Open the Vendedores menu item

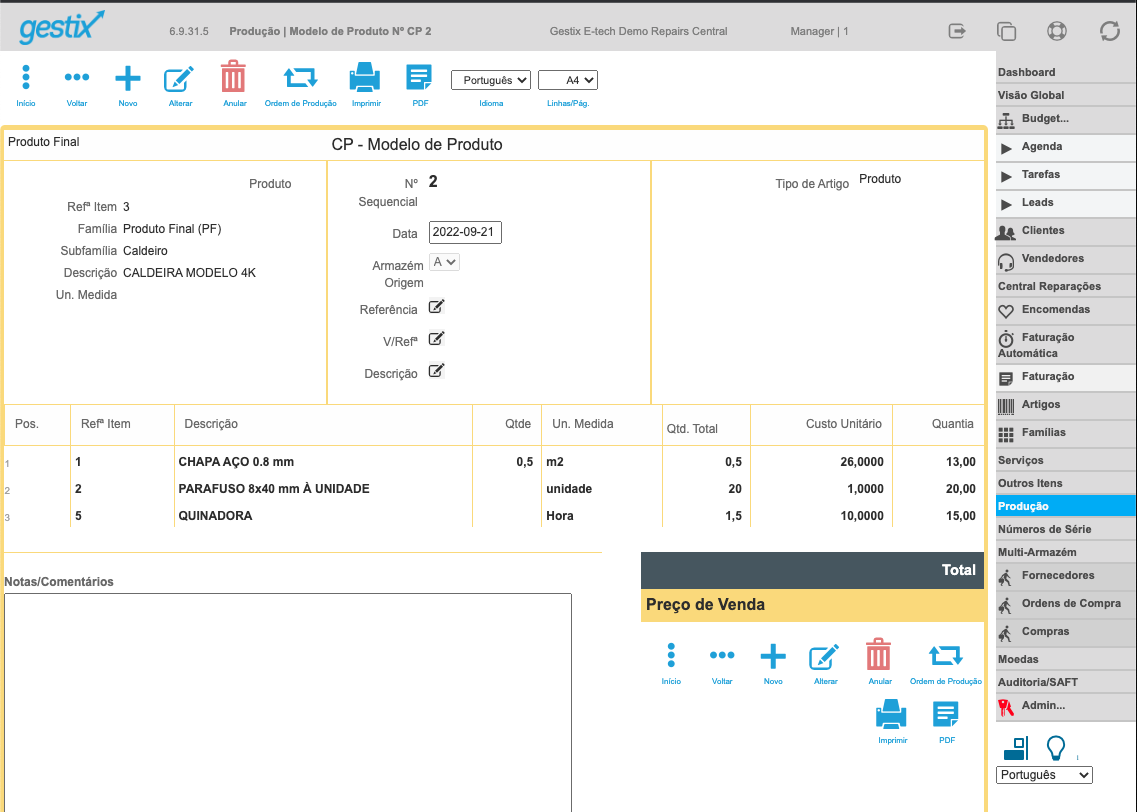(x=1065, y=259)
